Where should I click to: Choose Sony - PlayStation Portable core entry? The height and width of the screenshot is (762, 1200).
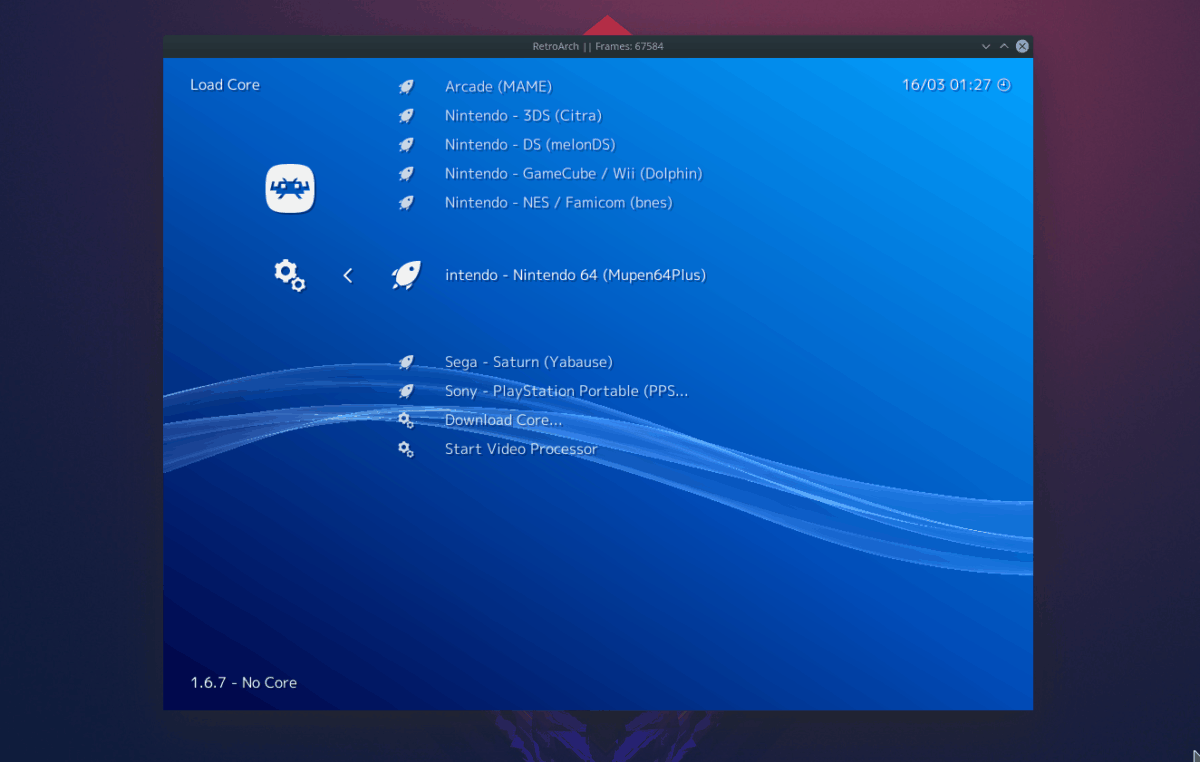(x=566, y=391)
